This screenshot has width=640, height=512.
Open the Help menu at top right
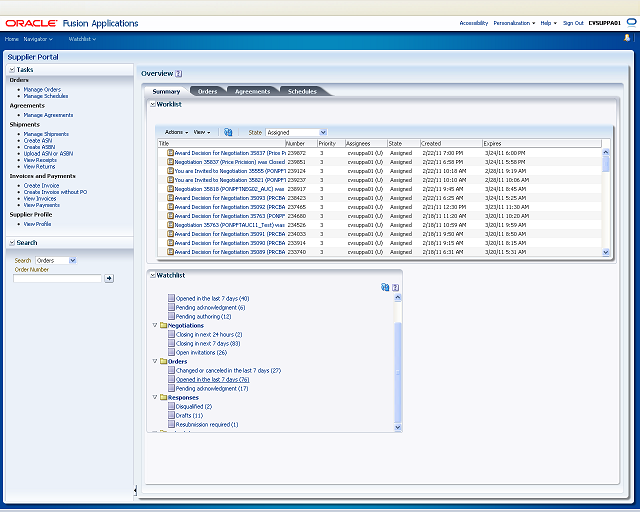pyautogui.click(x=549, y=23)
